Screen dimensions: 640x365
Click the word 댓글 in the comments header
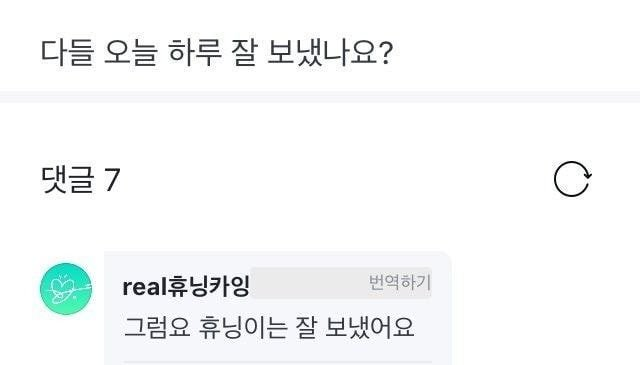click(67, 179)
